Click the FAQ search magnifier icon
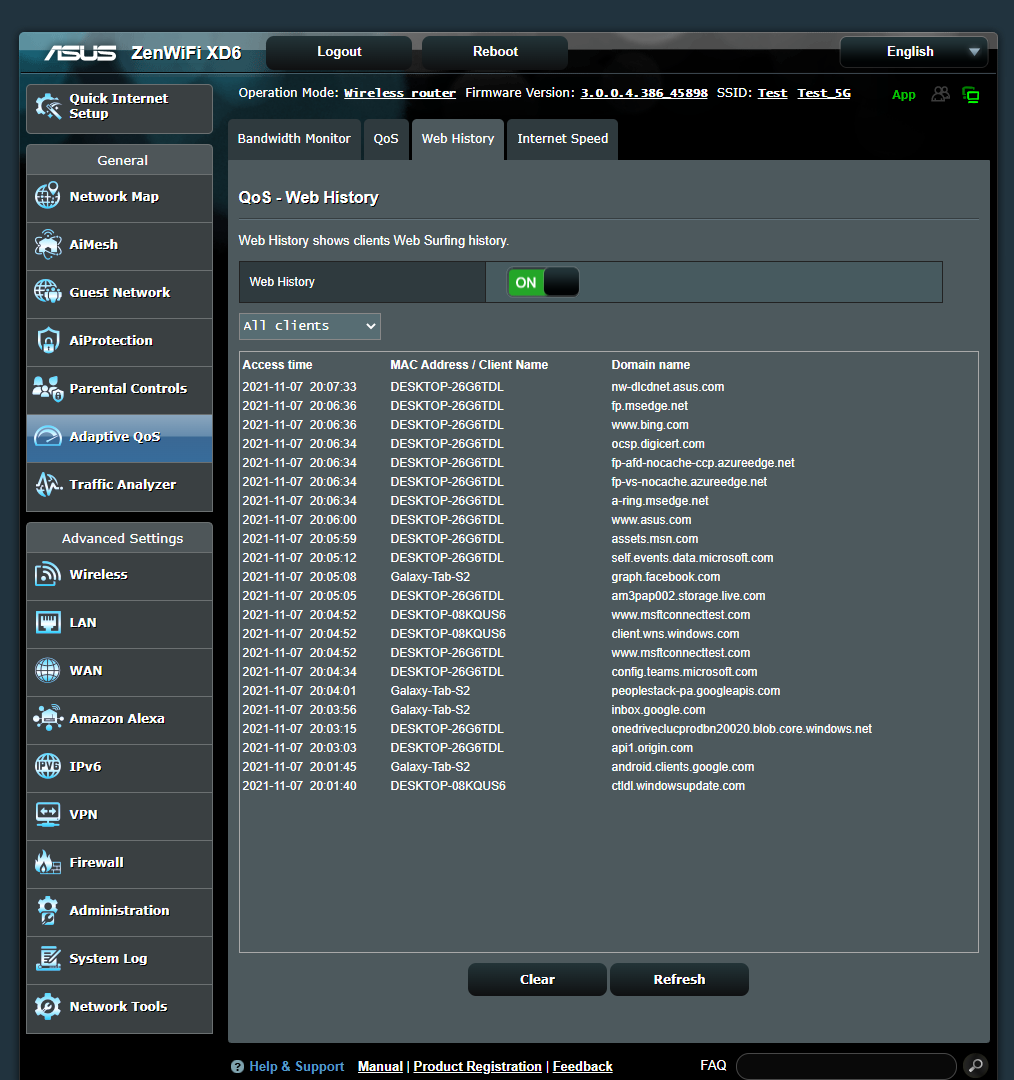 click(975, 1066)
